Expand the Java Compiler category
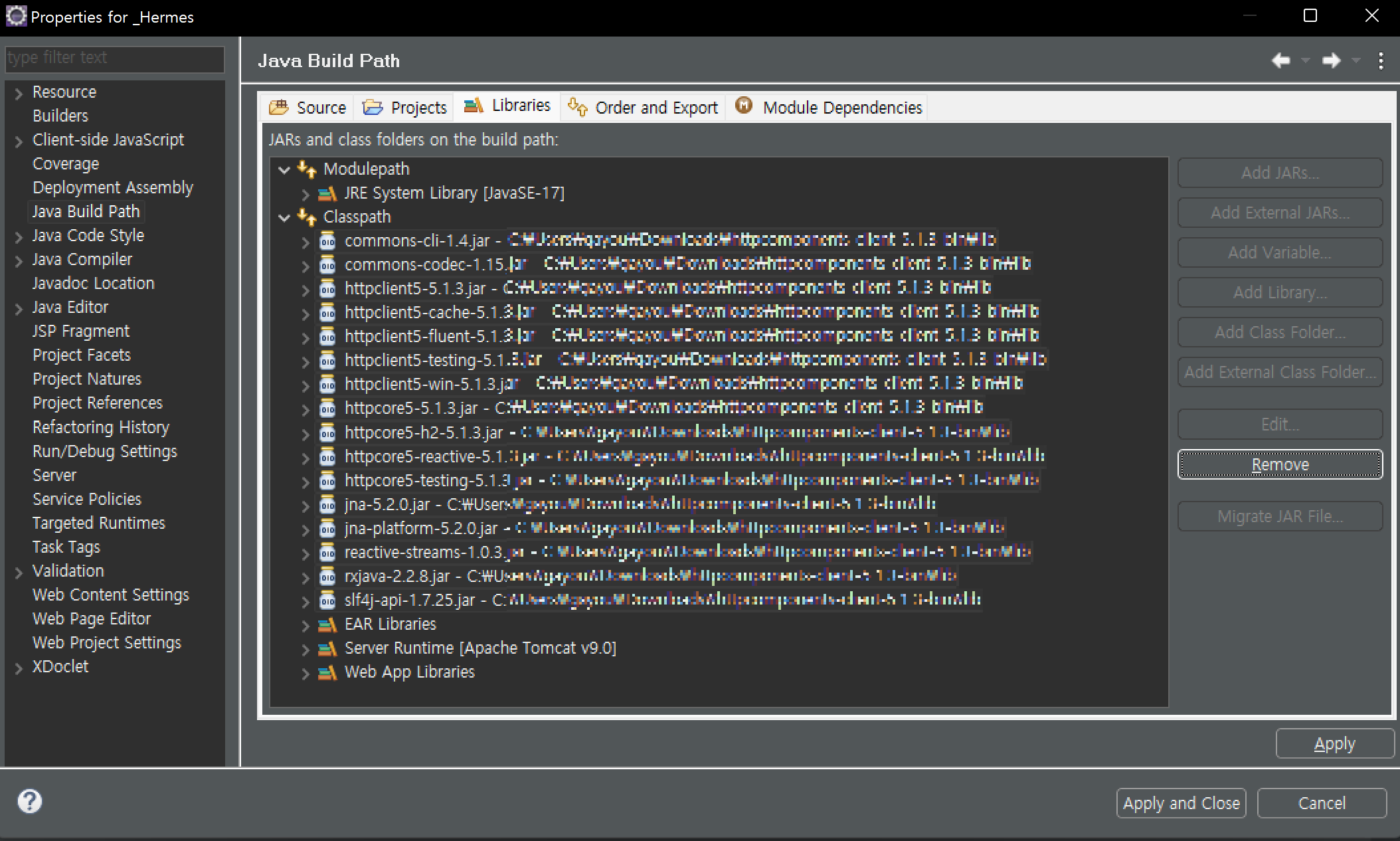 tap(19, 260)
